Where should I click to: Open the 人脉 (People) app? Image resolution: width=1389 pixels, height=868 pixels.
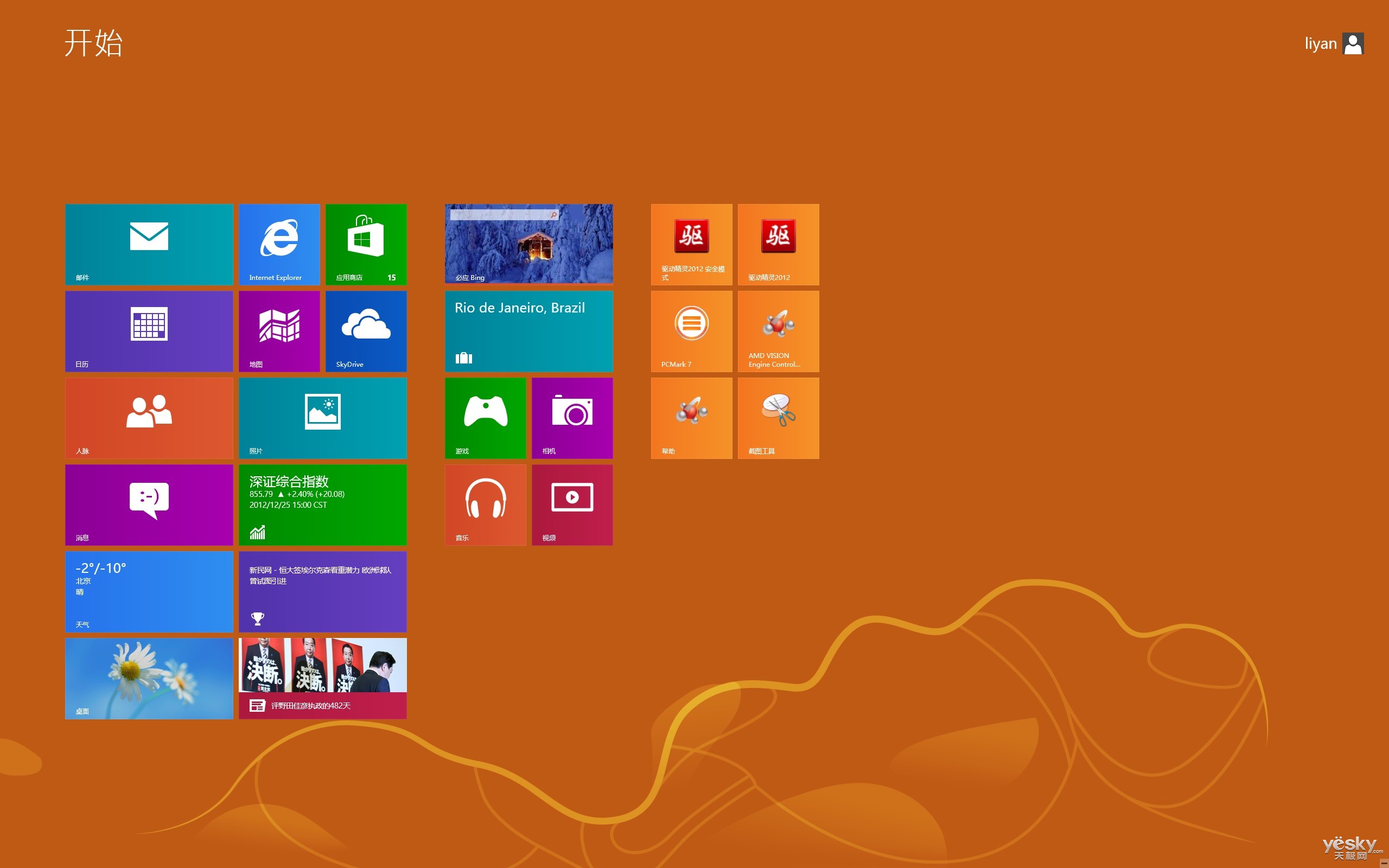[x=149, y=417]
